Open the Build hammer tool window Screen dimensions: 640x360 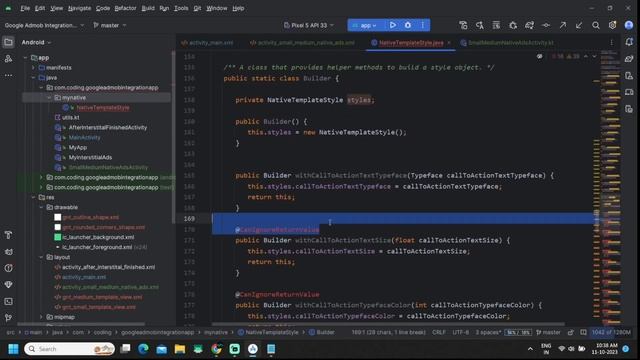[x=8, y=235]
